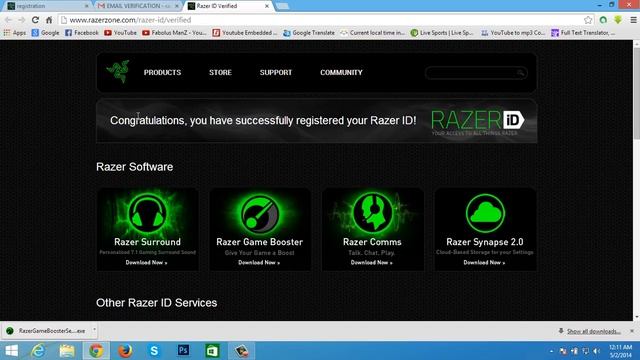Open Photoshop from taskbar
Screen dimensions: 640x360
click(183, 351)
